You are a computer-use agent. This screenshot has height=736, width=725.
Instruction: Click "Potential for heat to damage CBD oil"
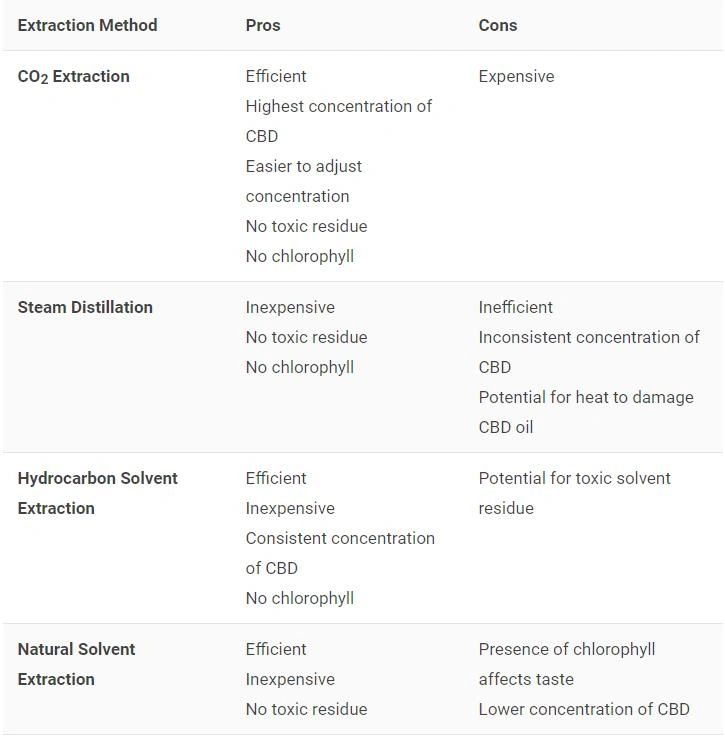(x=585, y=412)
